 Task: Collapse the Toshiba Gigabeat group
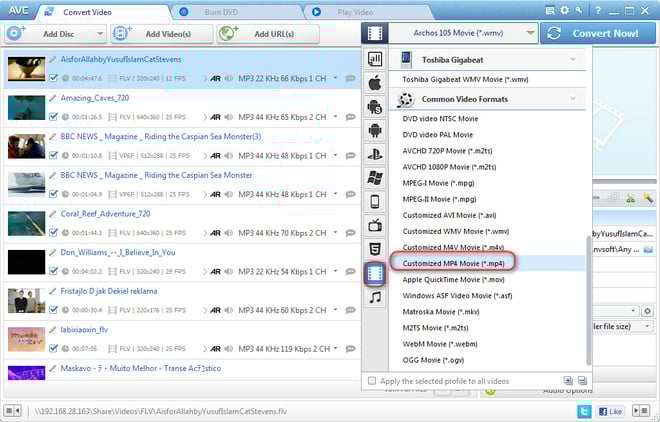pyautogui.click(x=572, y=59)
